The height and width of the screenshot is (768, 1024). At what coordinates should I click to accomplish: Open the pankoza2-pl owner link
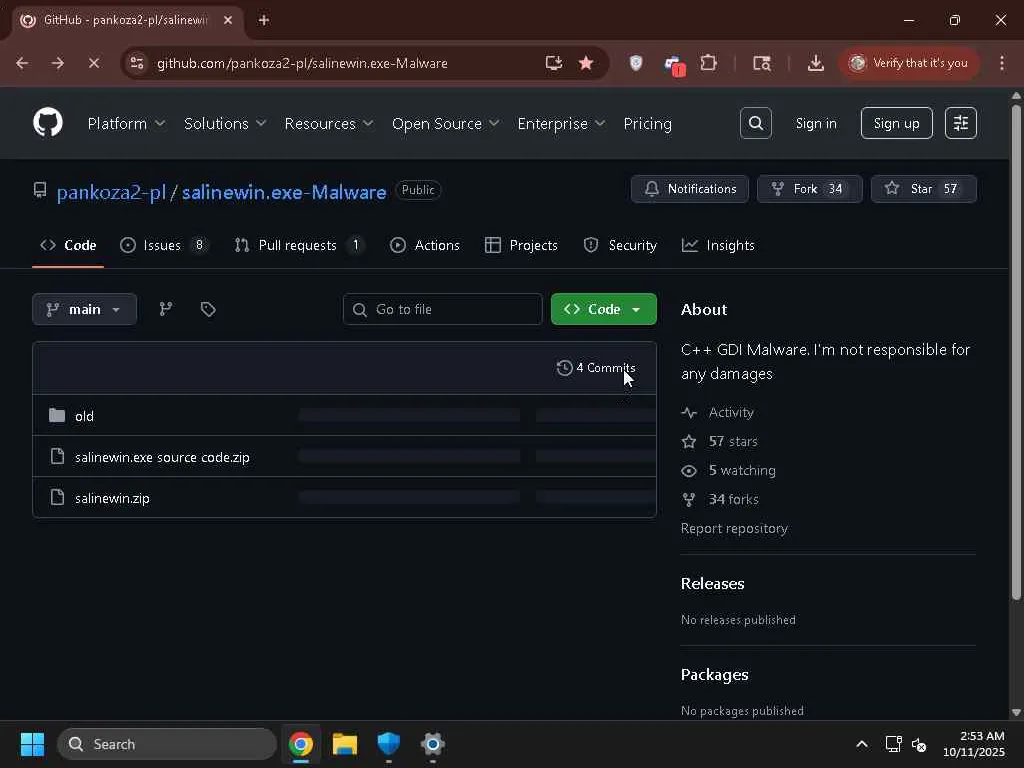click(111, 192)
